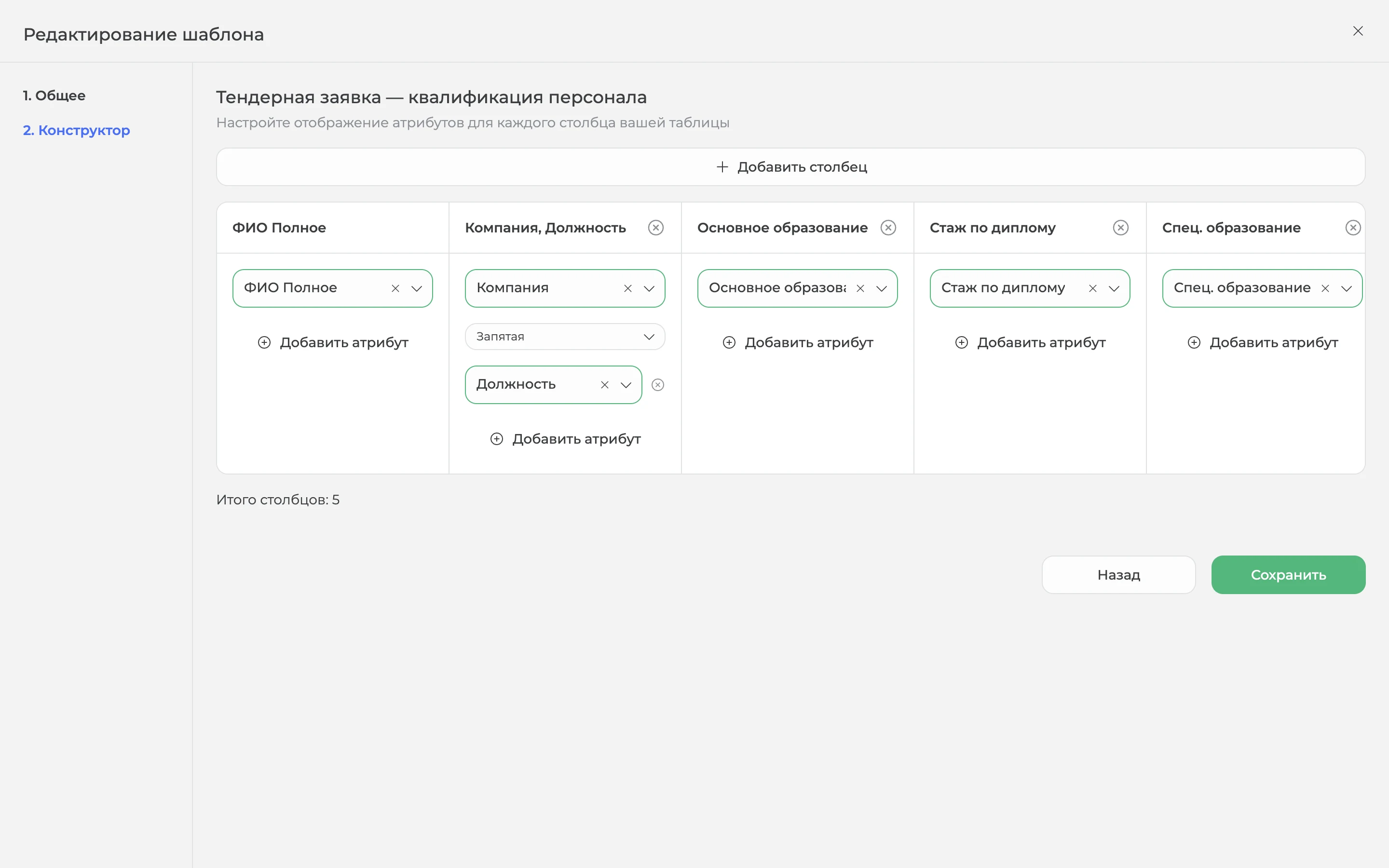Expand the Основное образование attribute dropdown
The width and height of the screenshot is (1389, 868).
click(x=882, y=288)
